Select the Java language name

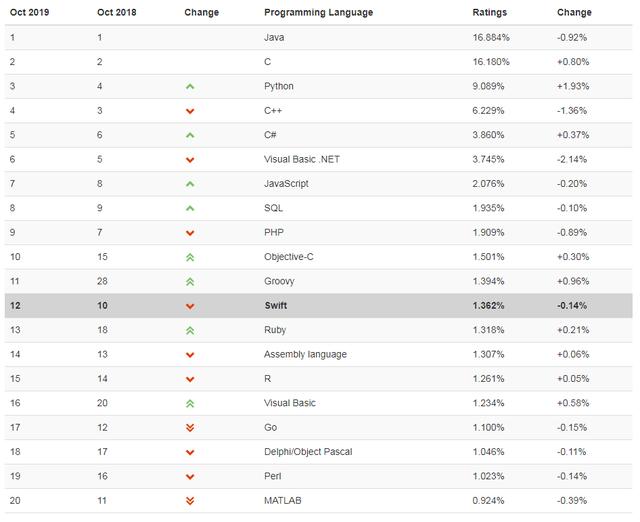[274, 38]
